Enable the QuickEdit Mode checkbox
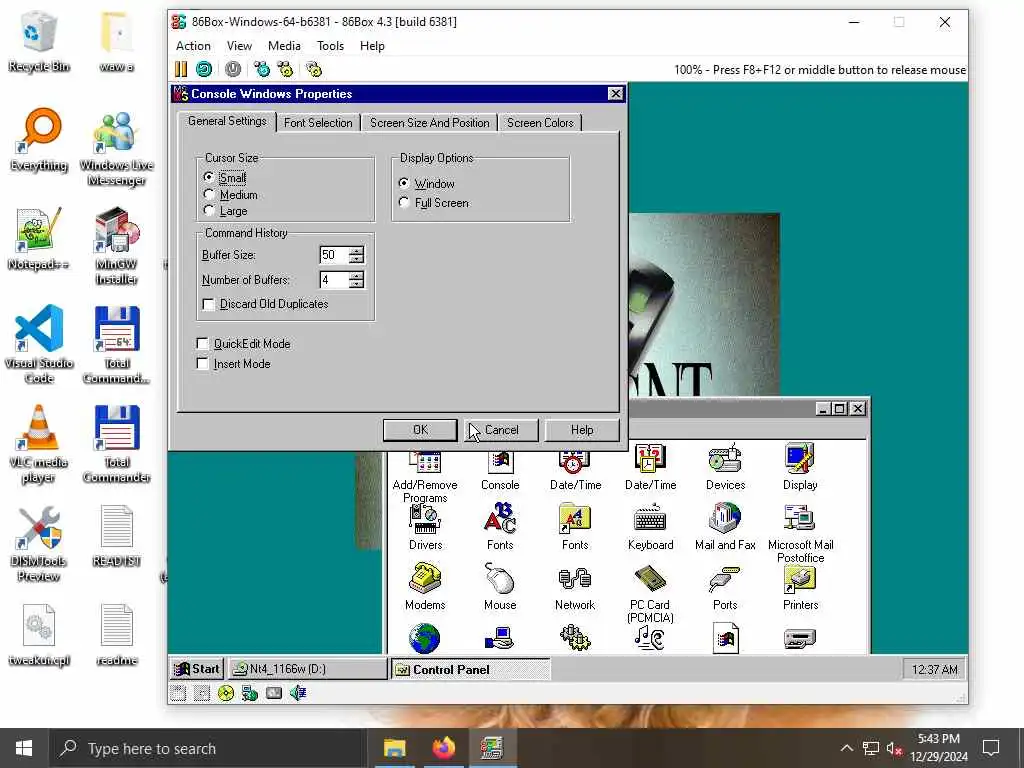1024x768 pixels. (x=244, y=344)
